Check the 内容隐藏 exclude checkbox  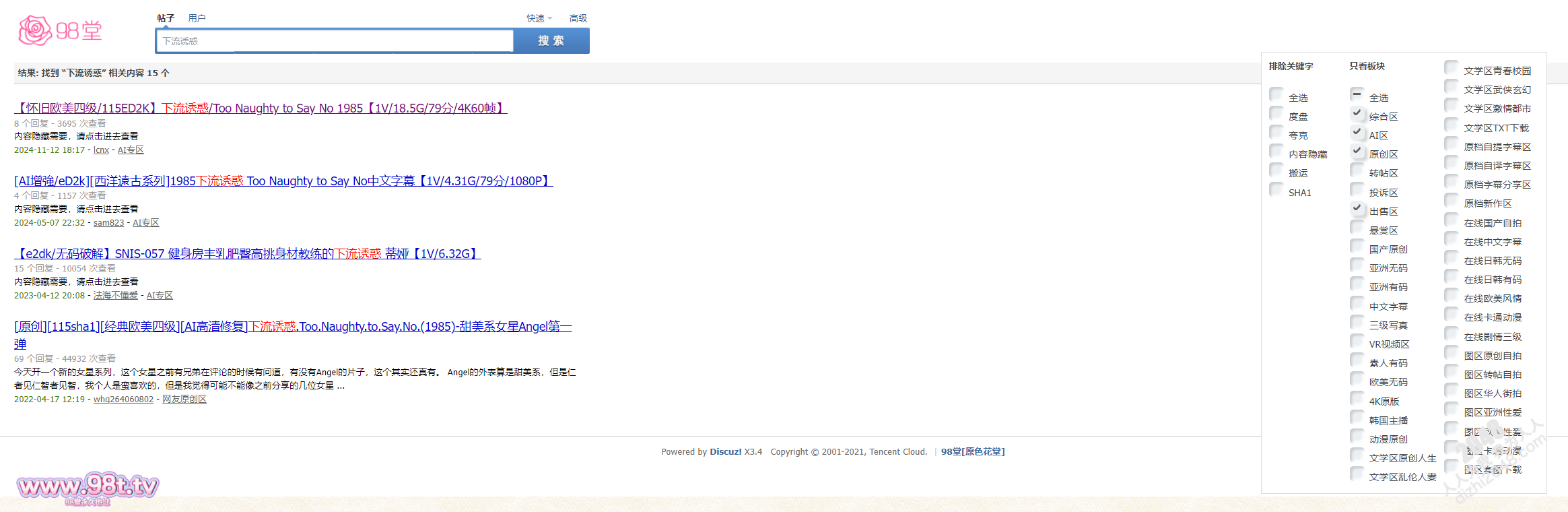(x=1276, y=151)
